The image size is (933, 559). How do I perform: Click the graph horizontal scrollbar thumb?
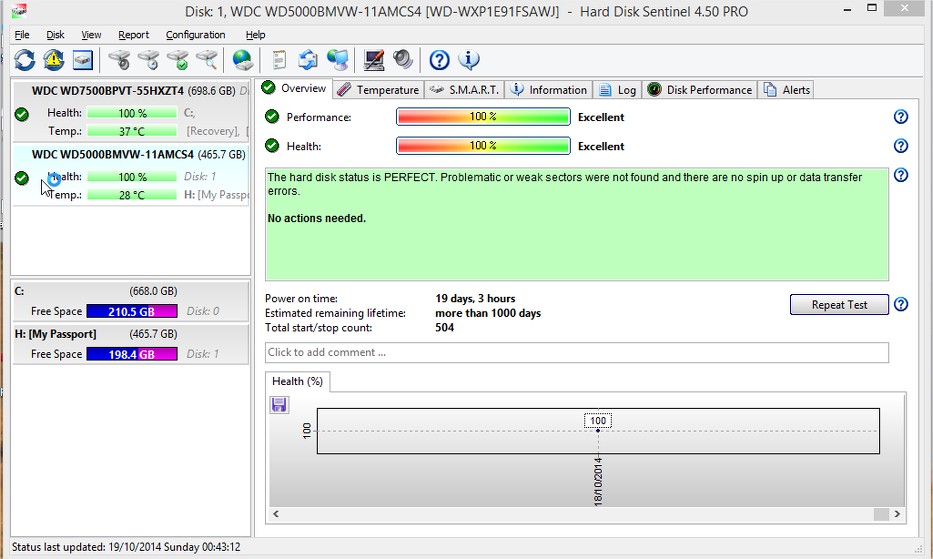pos(881,514)
